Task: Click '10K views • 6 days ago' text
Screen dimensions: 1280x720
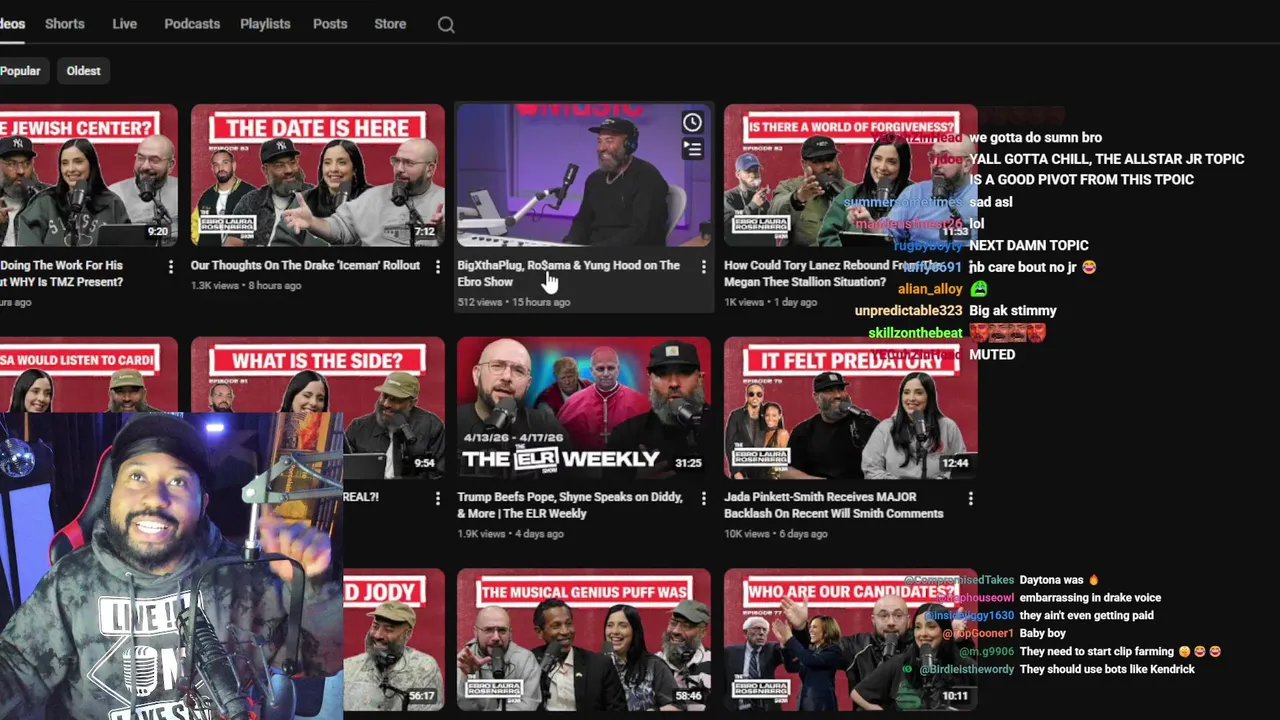Action: pos(775,534)
